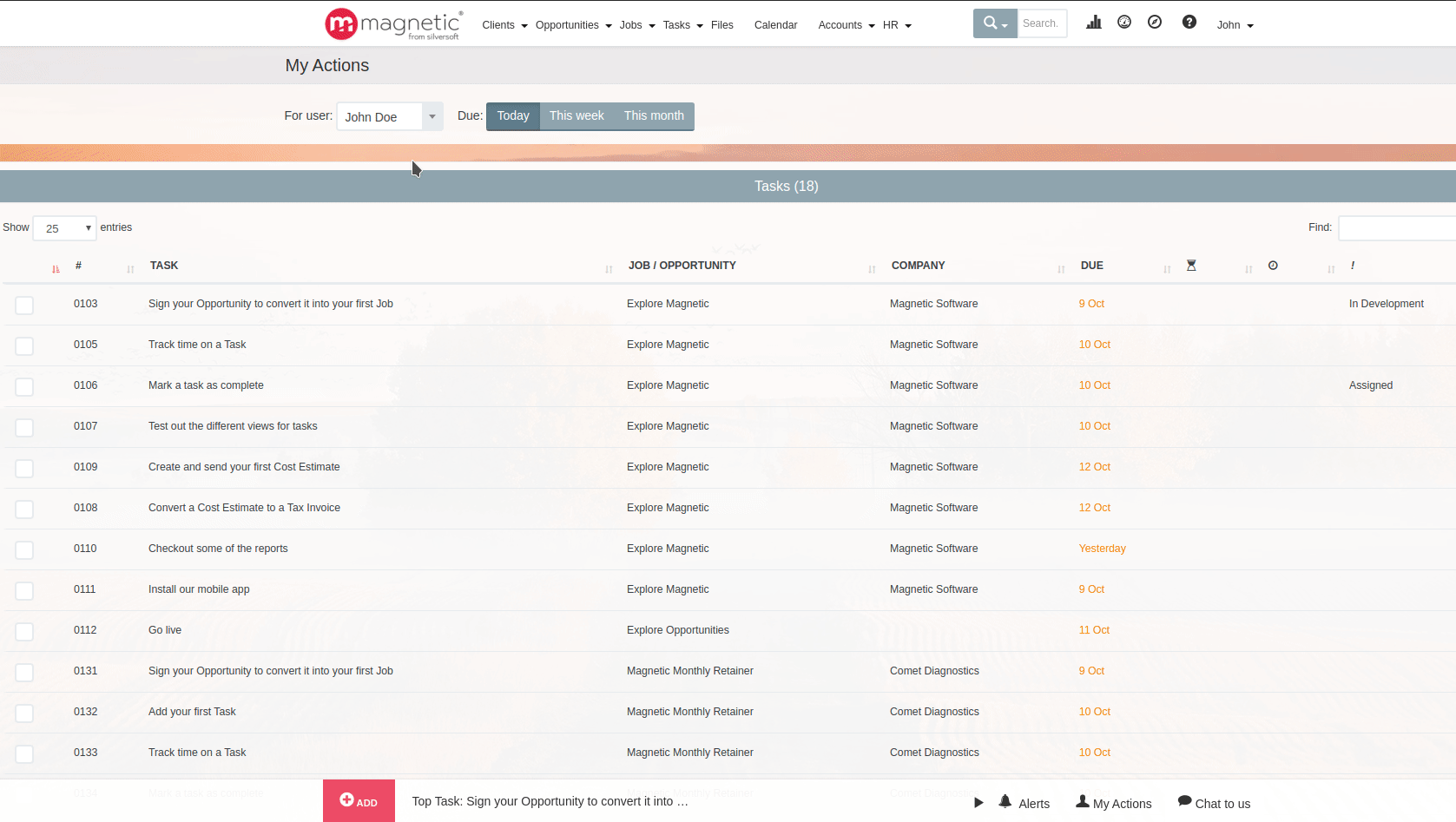This screenshot has width=1456, height=822.
Task: Tick checkbox for task 0107
Action: 24,428
